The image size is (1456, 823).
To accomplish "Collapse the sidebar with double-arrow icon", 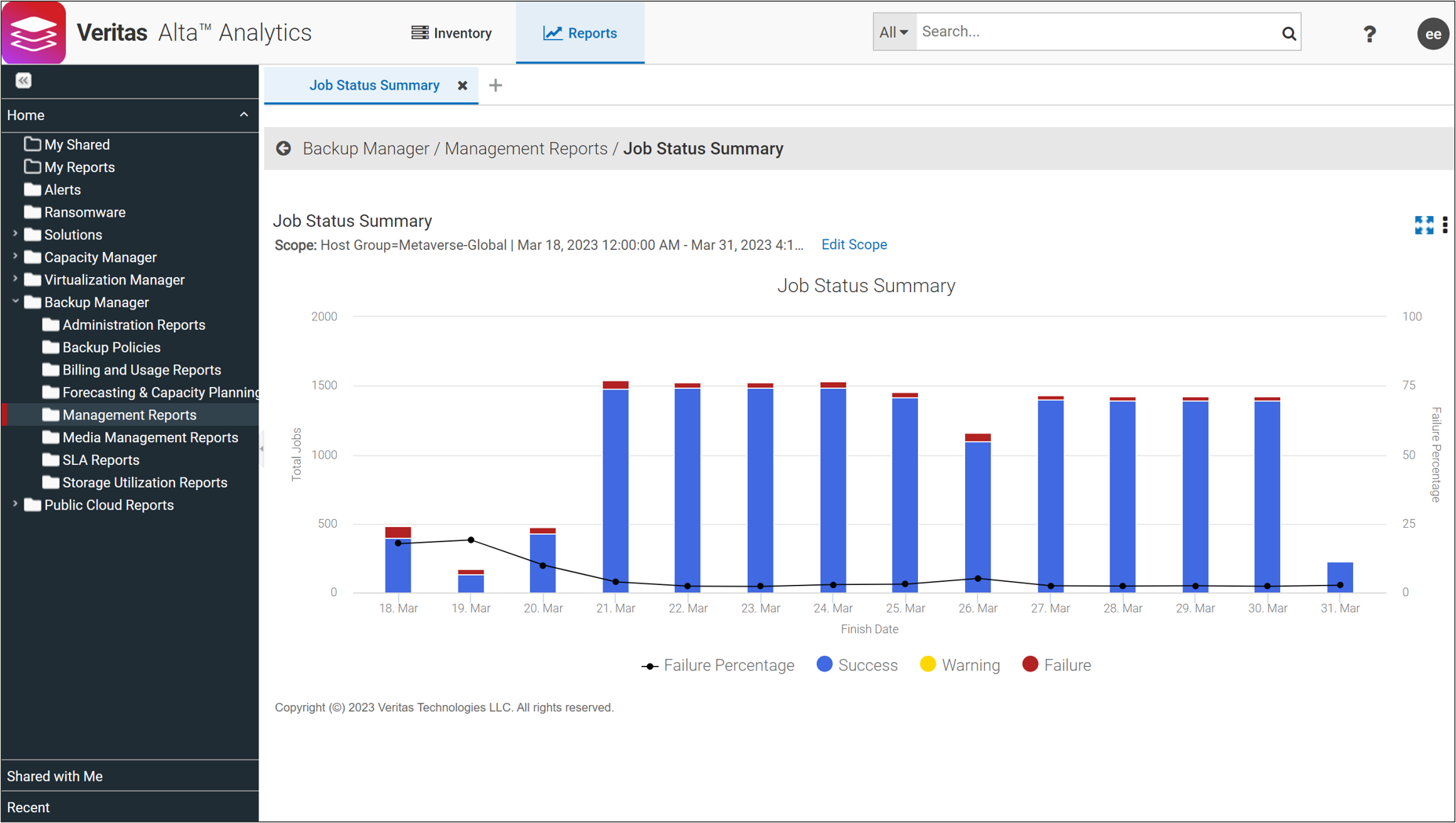I will coord(24,80).
